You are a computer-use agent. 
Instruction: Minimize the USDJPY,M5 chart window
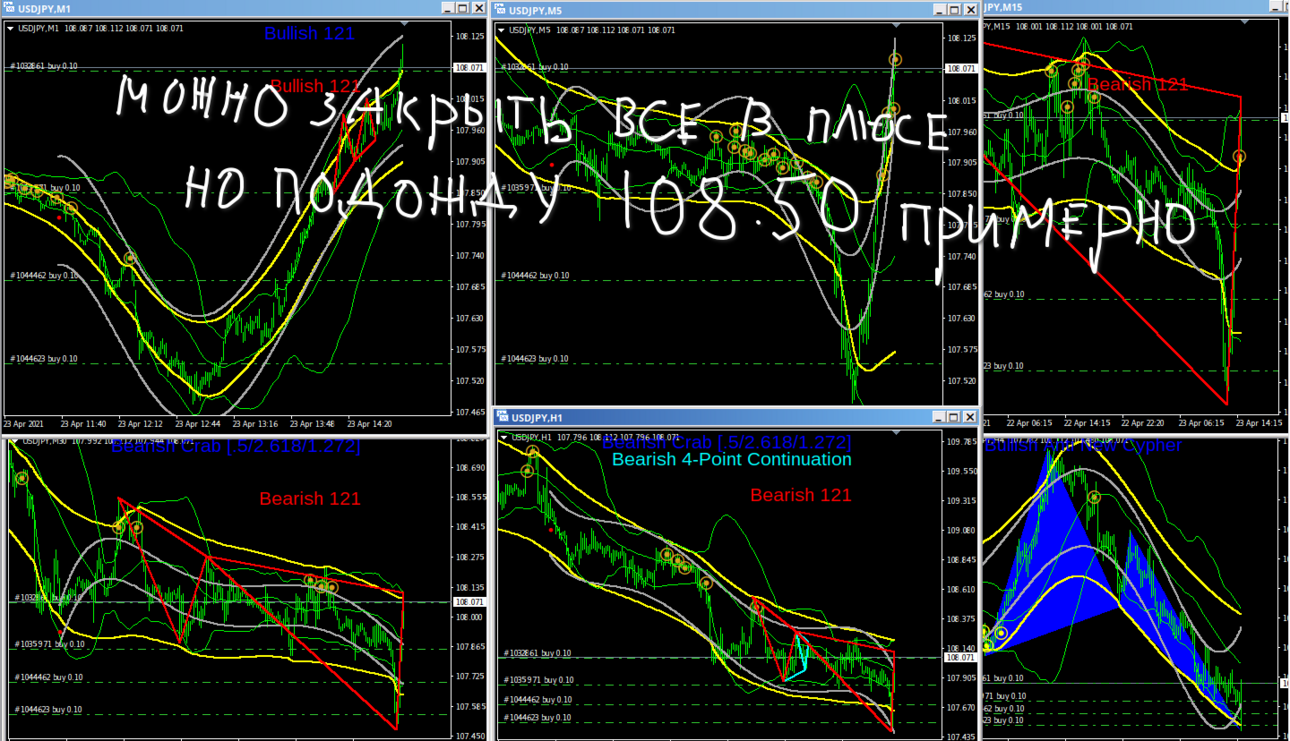(940, 10)
